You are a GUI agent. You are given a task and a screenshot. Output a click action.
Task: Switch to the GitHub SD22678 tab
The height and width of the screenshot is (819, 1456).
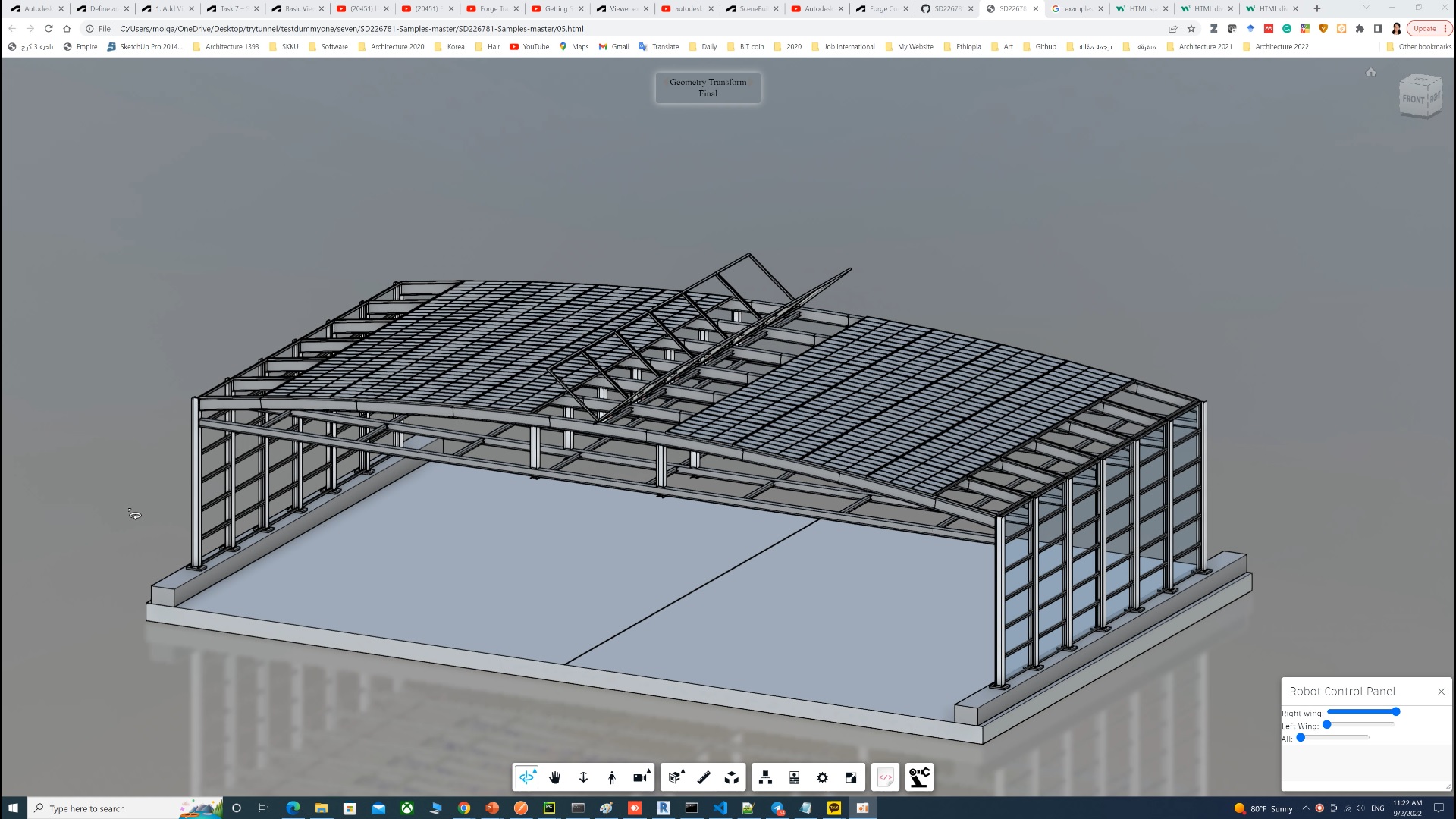[x=947, y=9]
